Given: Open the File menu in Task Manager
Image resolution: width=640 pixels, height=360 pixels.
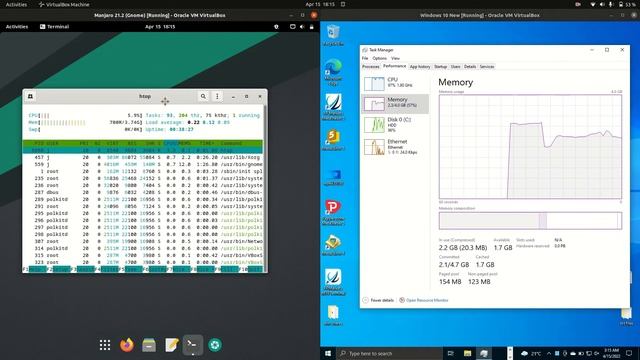Looking at the screenshot, I should [x=365, y=58].
